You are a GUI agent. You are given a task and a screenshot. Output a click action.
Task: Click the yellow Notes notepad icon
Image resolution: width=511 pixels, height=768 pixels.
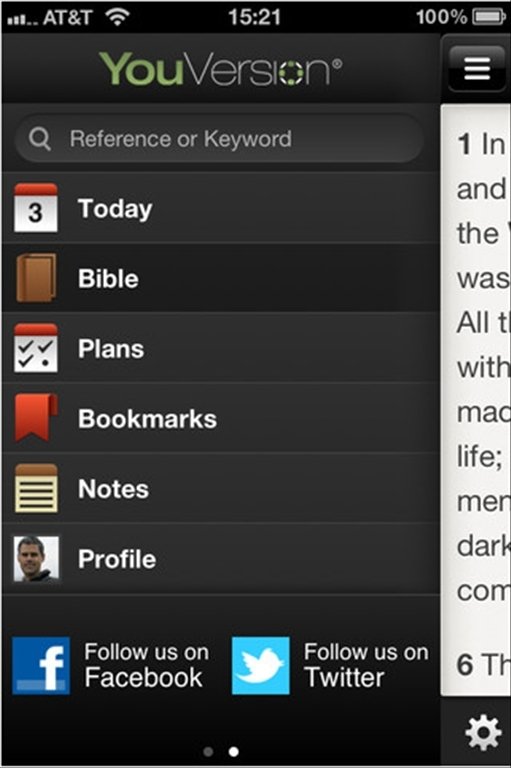pos(36,488)
